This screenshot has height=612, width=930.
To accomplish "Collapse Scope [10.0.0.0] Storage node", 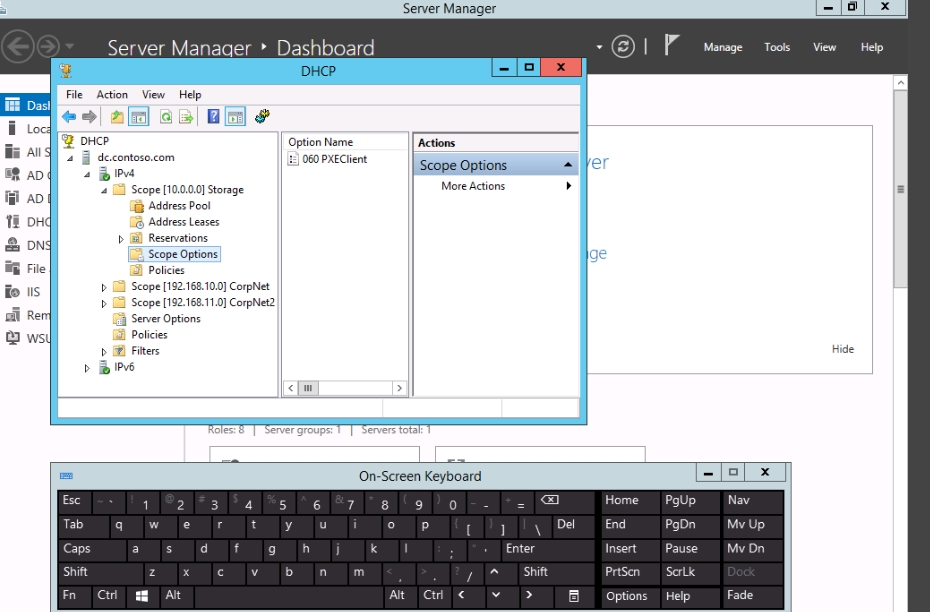I will tap(104, 190).
